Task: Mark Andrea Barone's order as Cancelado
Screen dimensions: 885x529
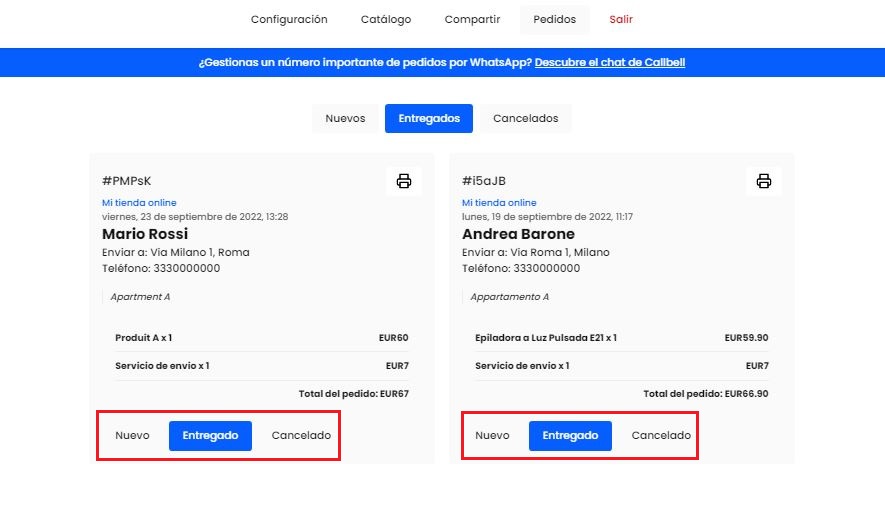Action: point(661,435)
